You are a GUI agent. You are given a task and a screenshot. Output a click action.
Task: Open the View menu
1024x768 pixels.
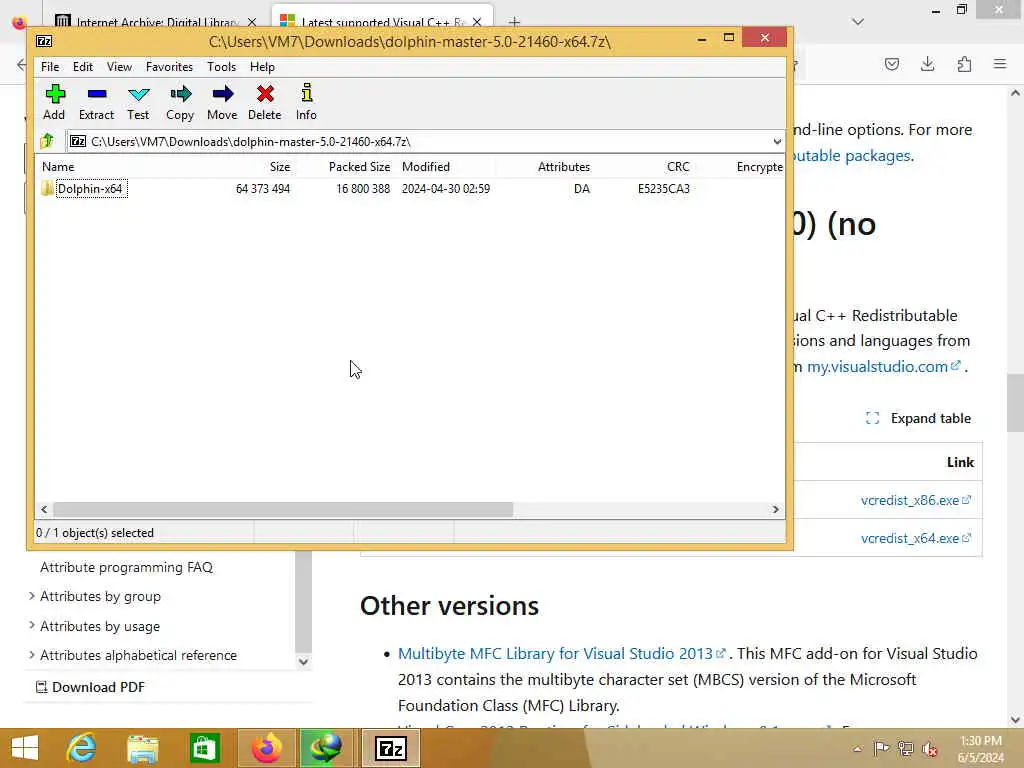point(119,67)
